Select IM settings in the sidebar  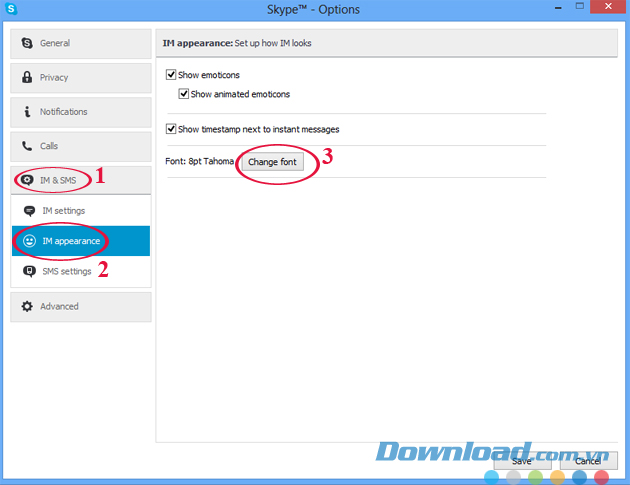[x=81, y=211]
